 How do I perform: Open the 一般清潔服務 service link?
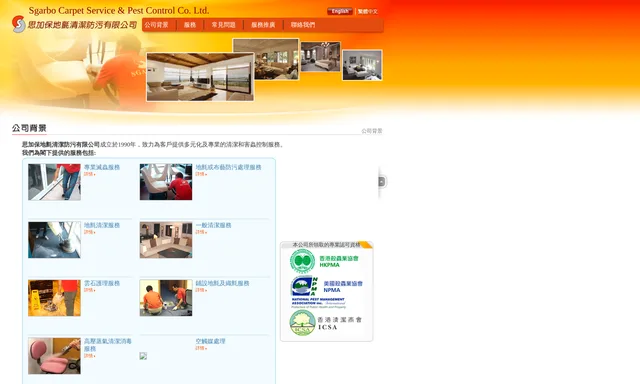click(x=213, y=225)
